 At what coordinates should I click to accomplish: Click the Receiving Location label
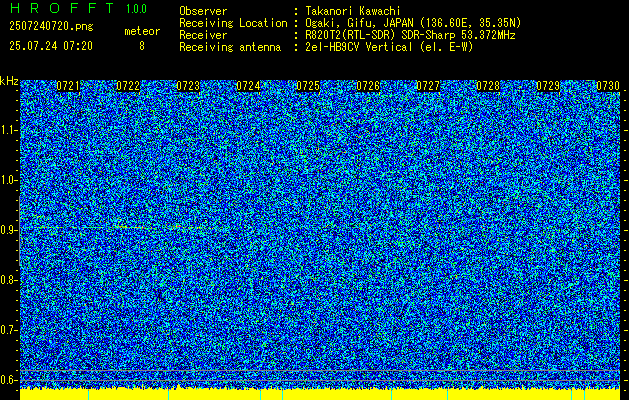(233, 23)
